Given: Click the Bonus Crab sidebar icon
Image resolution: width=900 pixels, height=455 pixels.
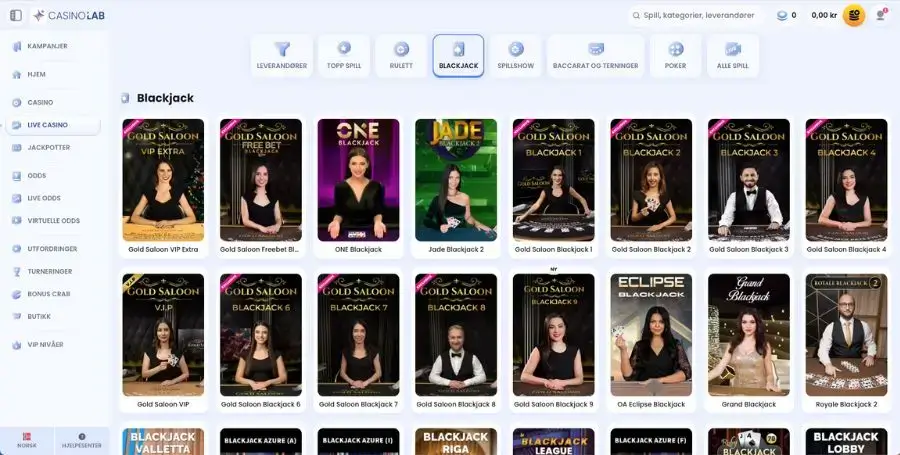Looking at the screenshot, I should [17, 294].
